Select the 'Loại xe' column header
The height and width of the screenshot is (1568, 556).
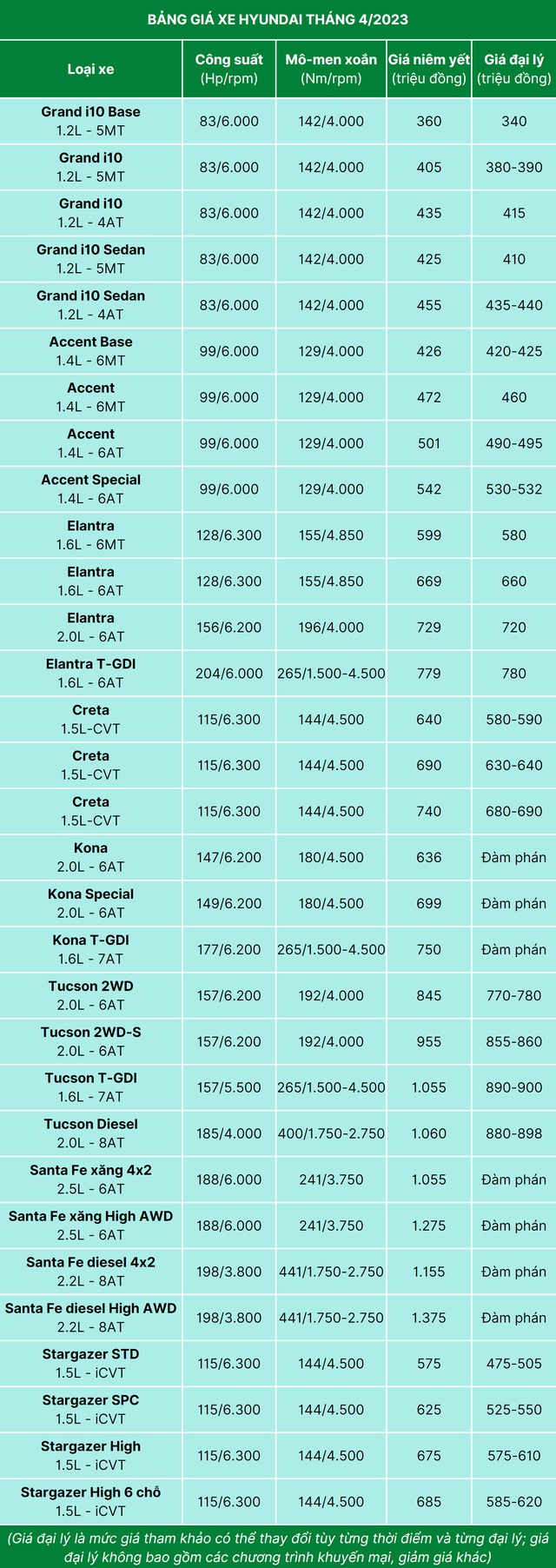click(x=90, y=69)
